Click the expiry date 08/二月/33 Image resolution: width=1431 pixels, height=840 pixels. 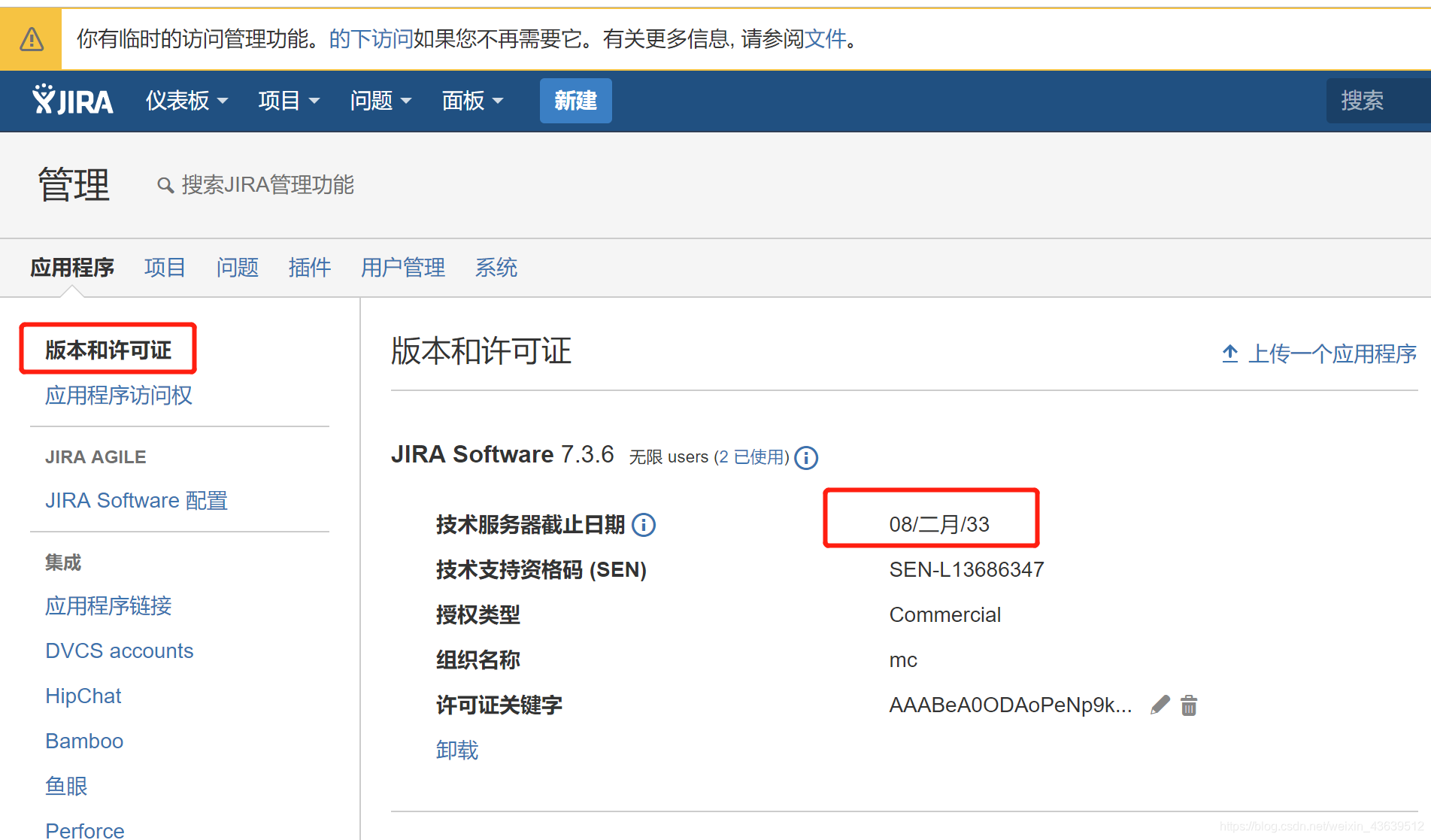tap(939, 524)
